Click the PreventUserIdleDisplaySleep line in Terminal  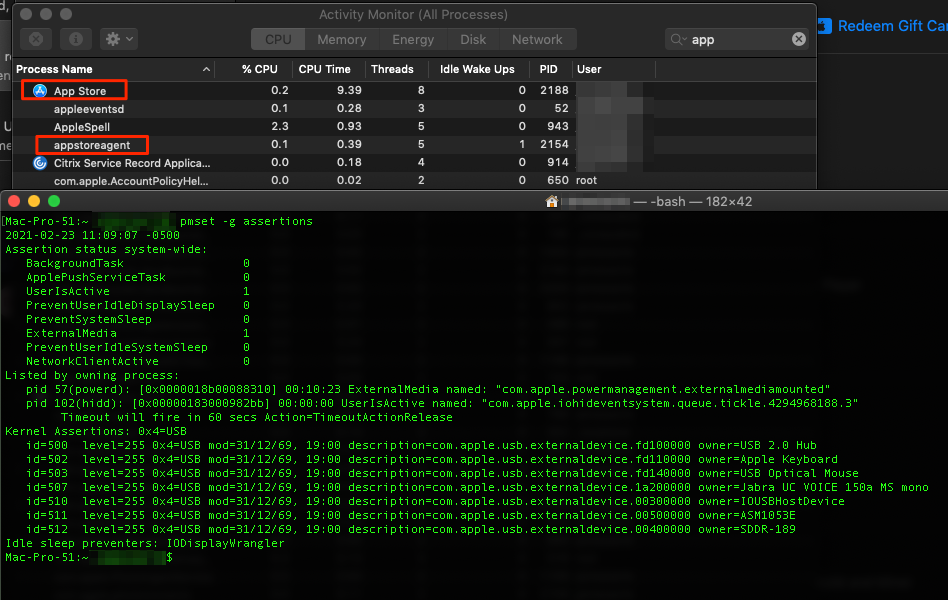(x=138, y=305)
